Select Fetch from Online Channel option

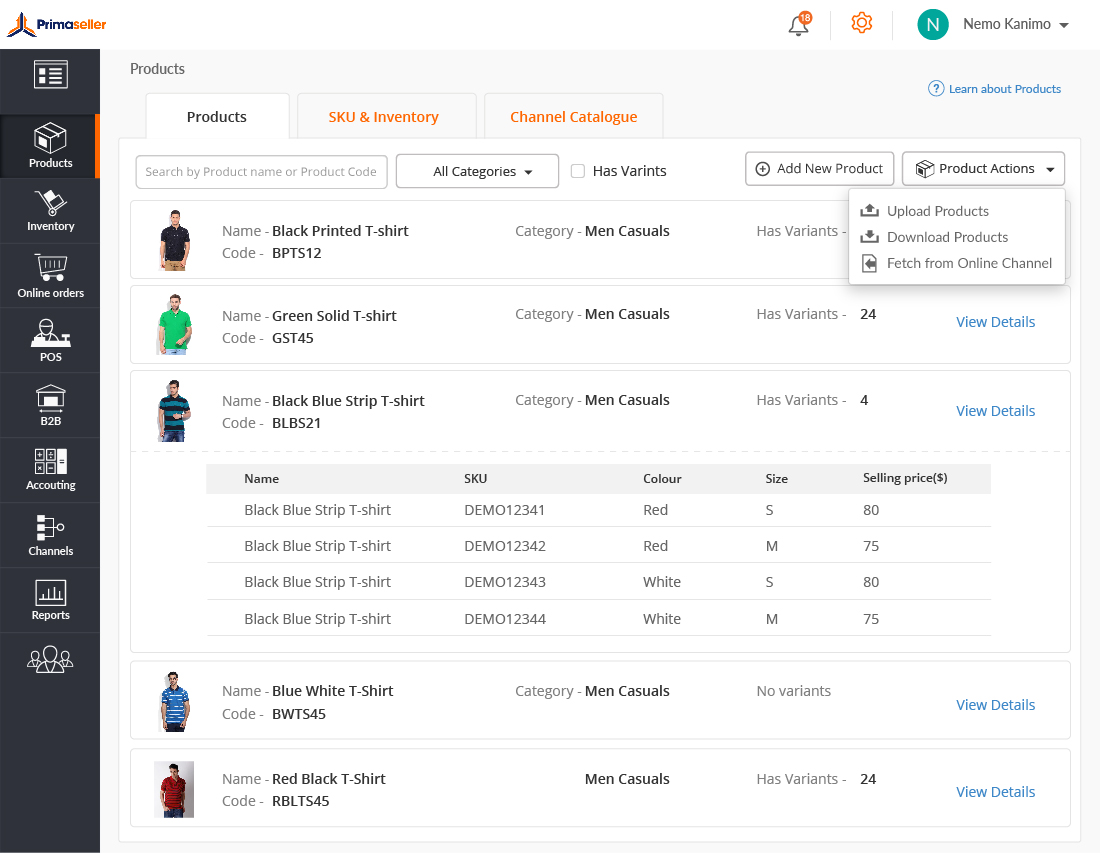point(968,263)
